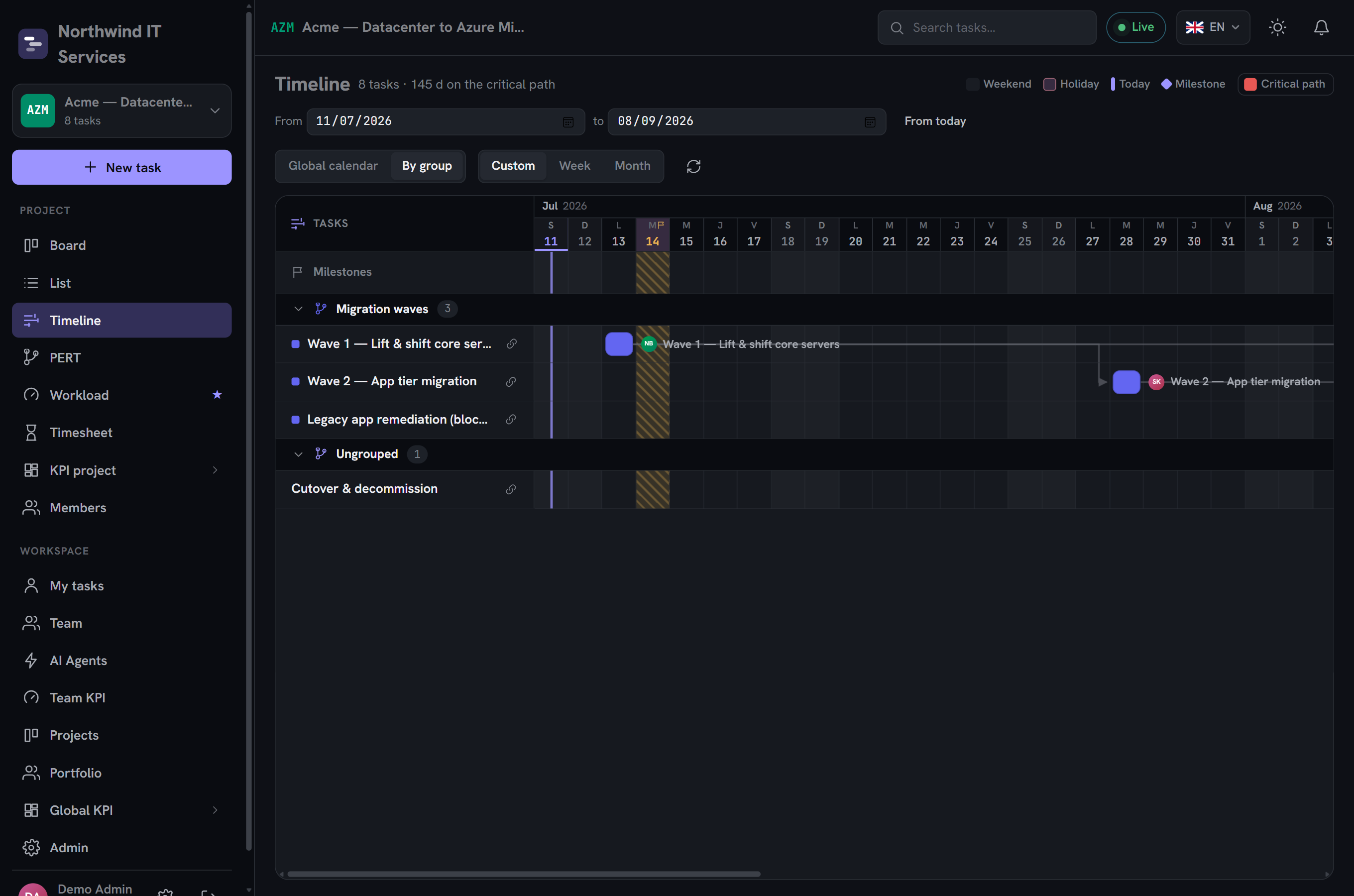Viewport: 1354px width, 896px height.
Task: Click the Northwind IT Services logo icon
Action: click(x=32, y=43)
